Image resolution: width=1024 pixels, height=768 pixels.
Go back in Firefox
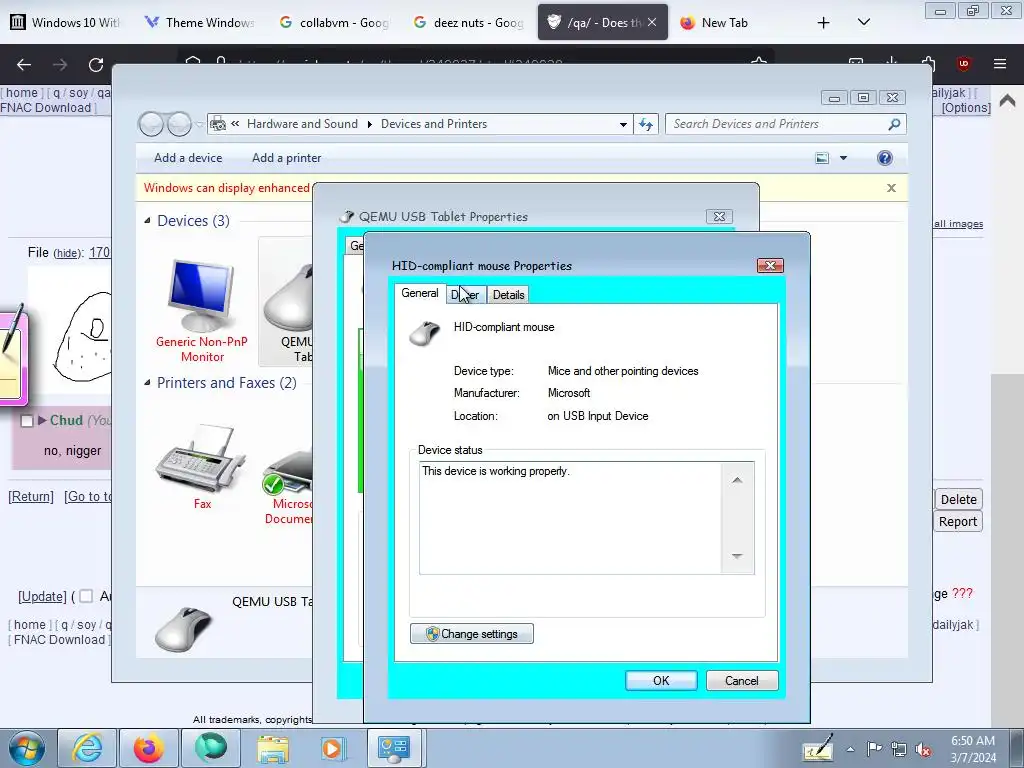[24, 64]
